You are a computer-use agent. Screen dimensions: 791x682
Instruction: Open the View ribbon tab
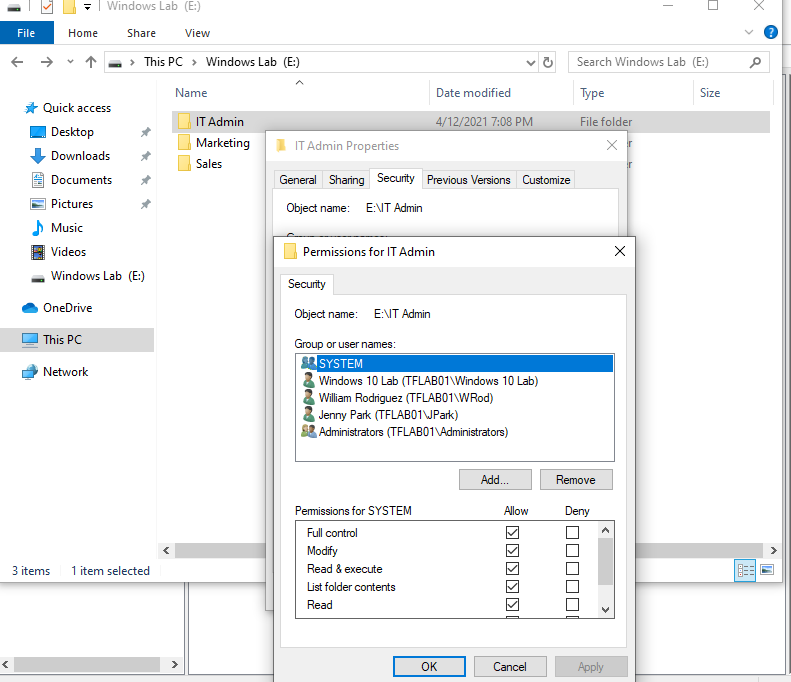pyautogui.click(x=197, y=33)
